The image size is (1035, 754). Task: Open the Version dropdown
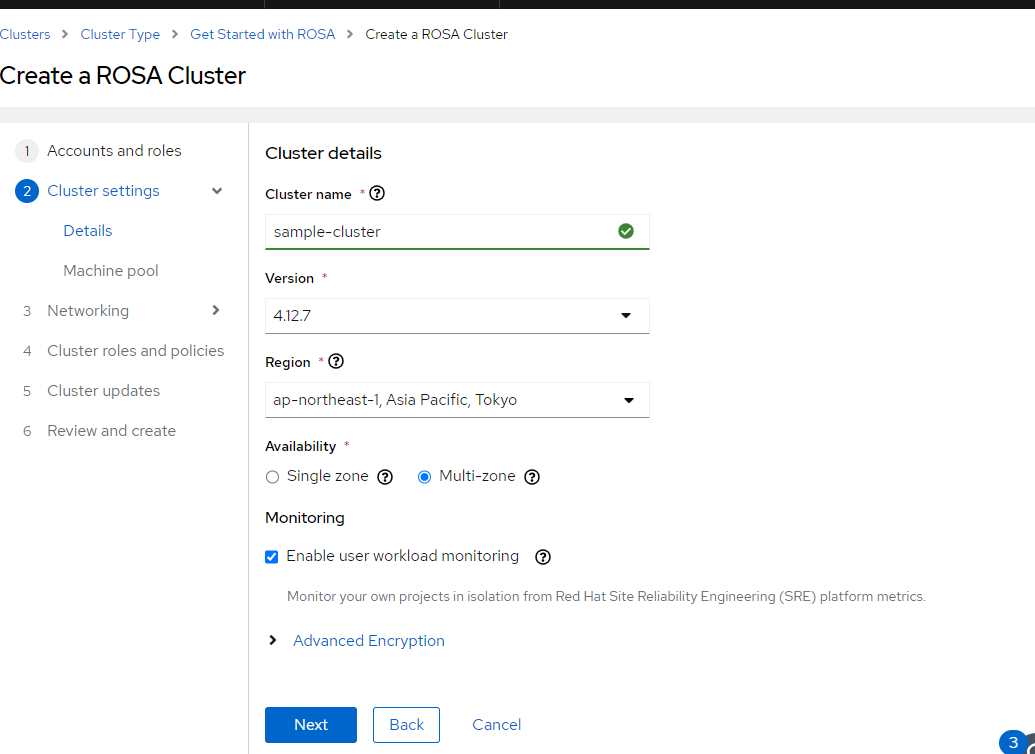click(457, 316)
